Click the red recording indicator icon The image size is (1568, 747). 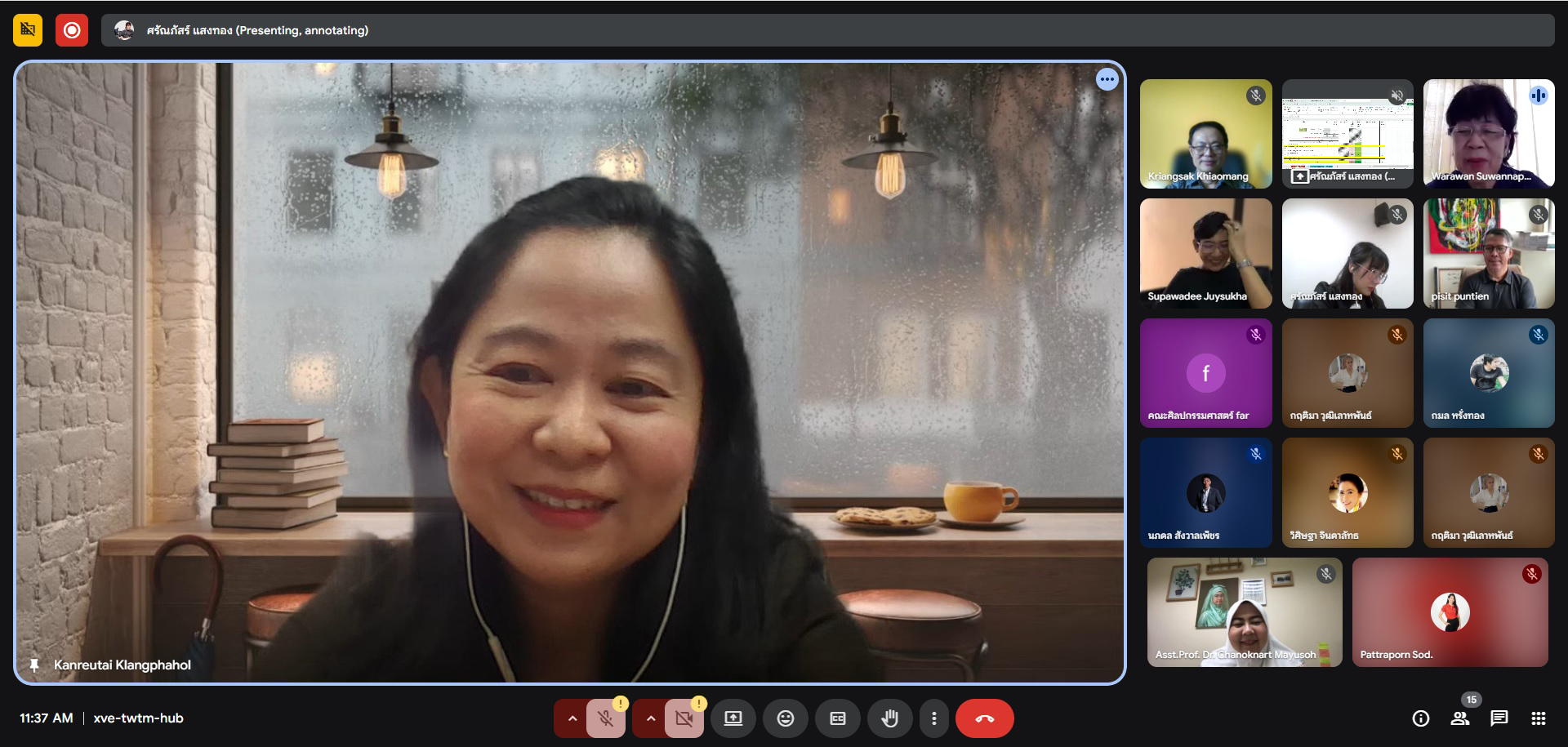point(72,30)
